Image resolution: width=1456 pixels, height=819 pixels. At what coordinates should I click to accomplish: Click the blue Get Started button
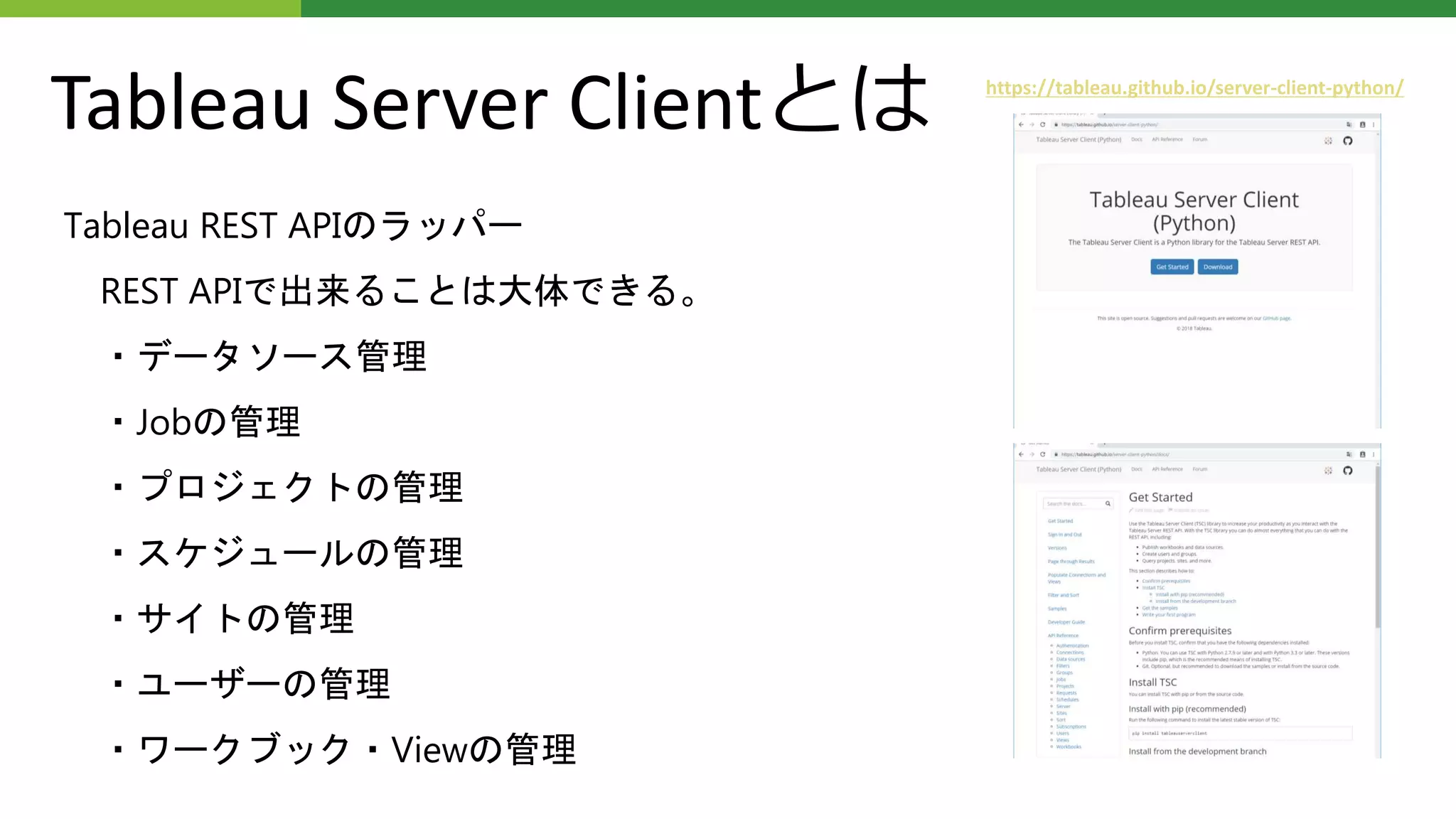pos(1172,267)
